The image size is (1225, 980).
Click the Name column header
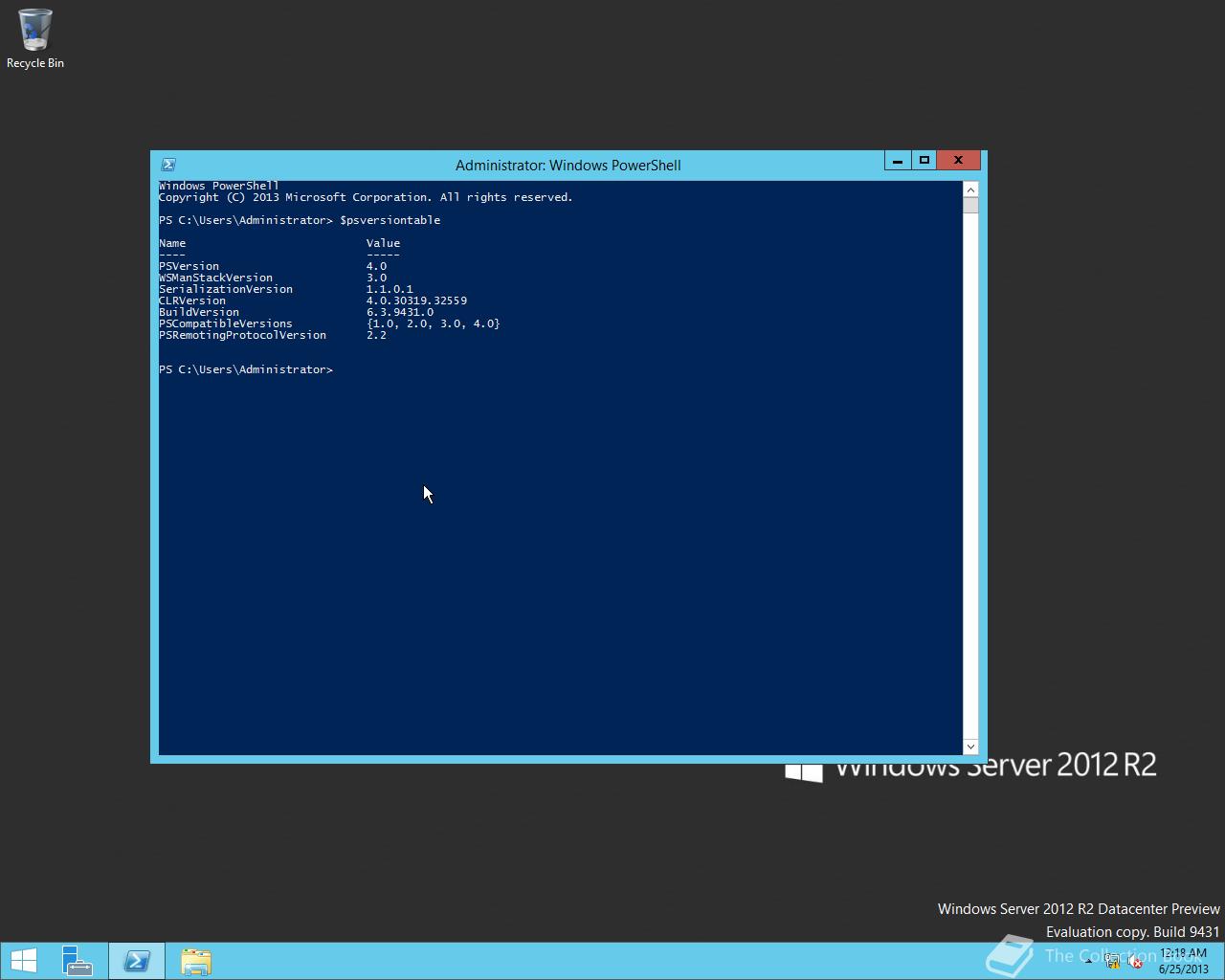172,243
